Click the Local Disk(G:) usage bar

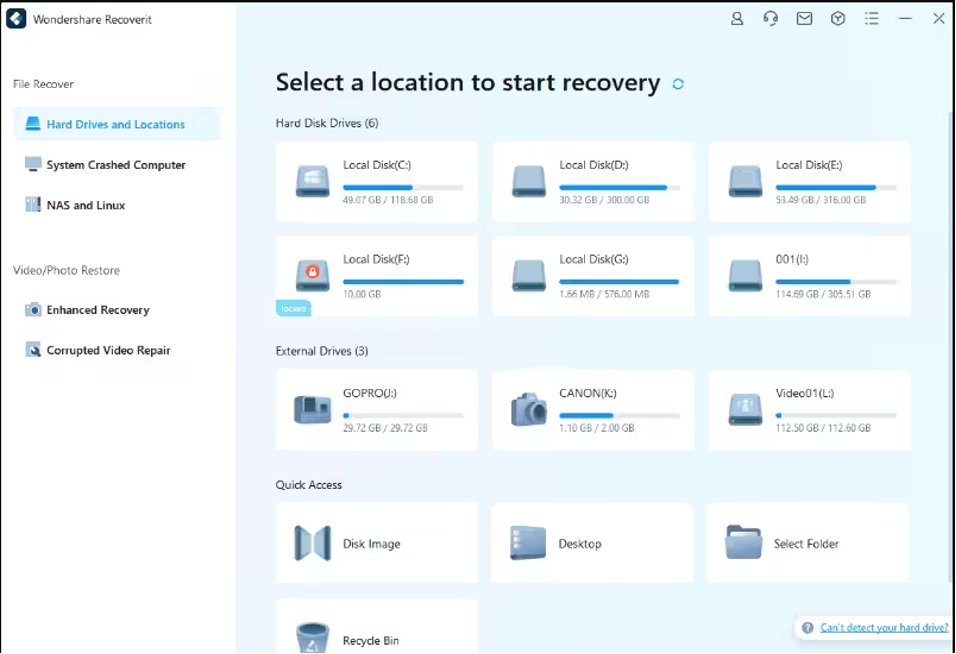619,282
